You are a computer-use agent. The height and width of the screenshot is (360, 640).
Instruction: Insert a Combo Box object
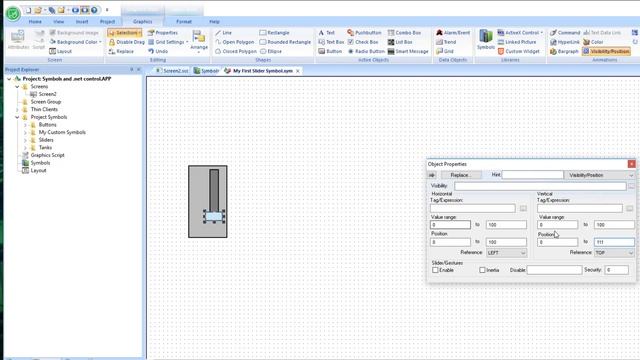point(404,33)
